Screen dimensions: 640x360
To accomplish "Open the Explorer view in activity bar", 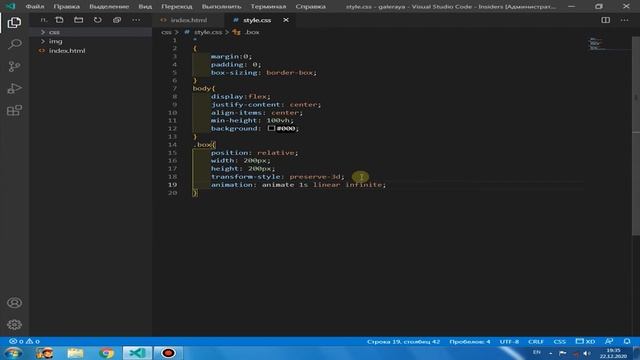I will [14, 22].
